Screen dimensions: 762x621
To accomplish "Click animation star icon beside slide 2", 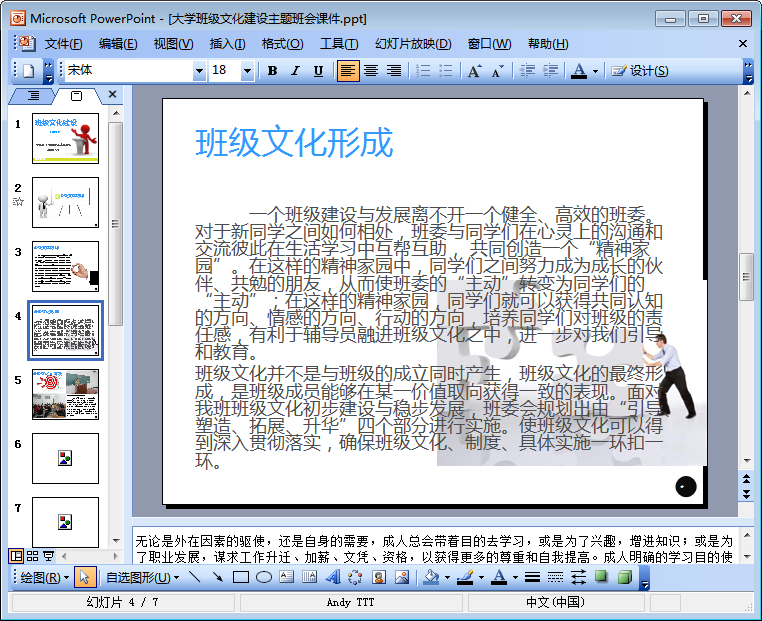I will (18, 202).
